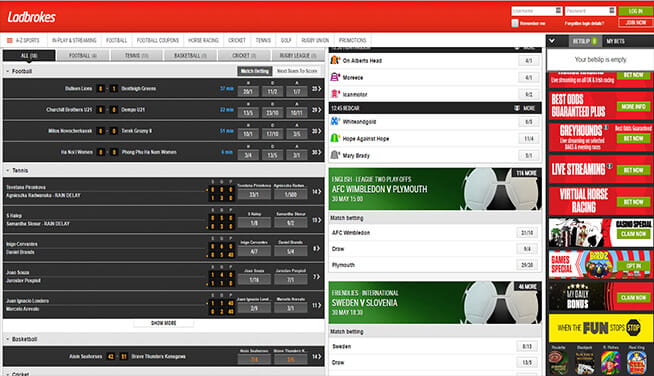Select 5/4 odds for Daniel Brands
The width and height of the screenshot is (654, 376).
coord(291,252)
